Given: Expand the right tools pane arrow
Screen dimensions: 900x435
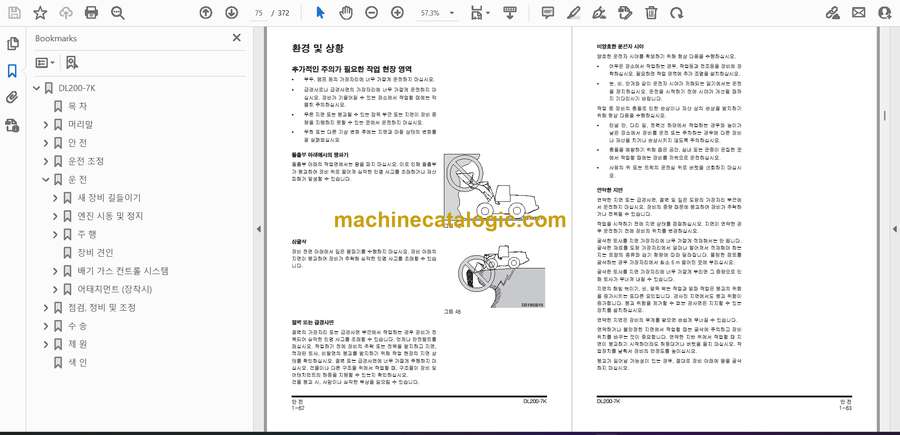Looking at the screenshot, I should click(x=894, y=229).
